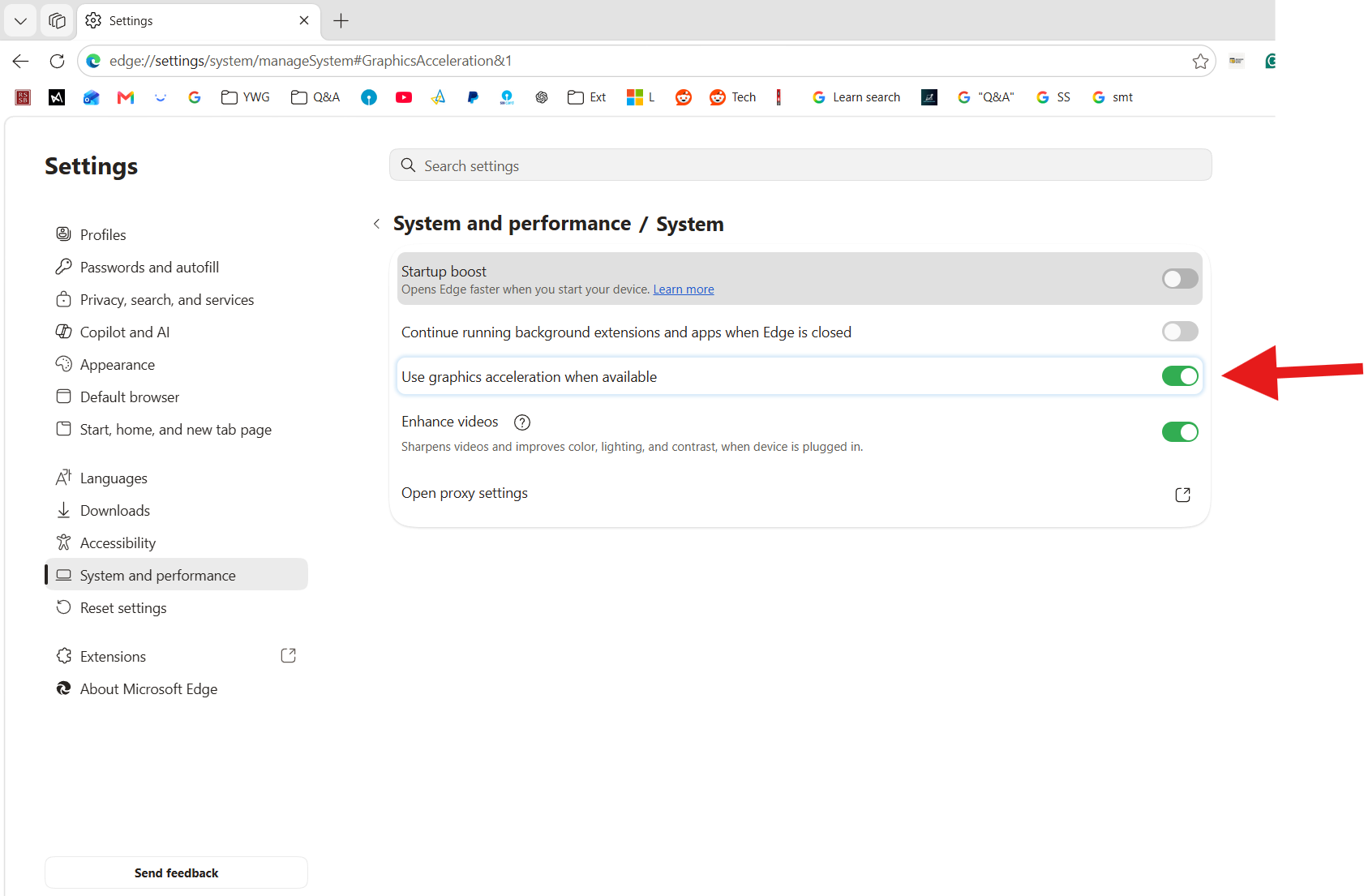1364x896 pixels.
Task: Open the Microsoft 'L' bookmark
Action: tap(641, 97)
